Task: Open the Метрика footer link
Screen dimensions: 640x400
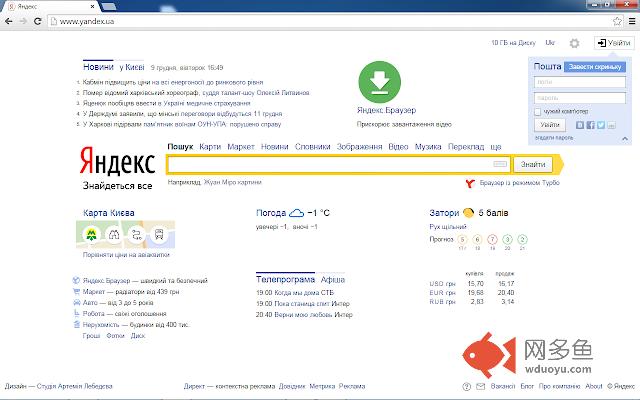Action: (322, 386)
